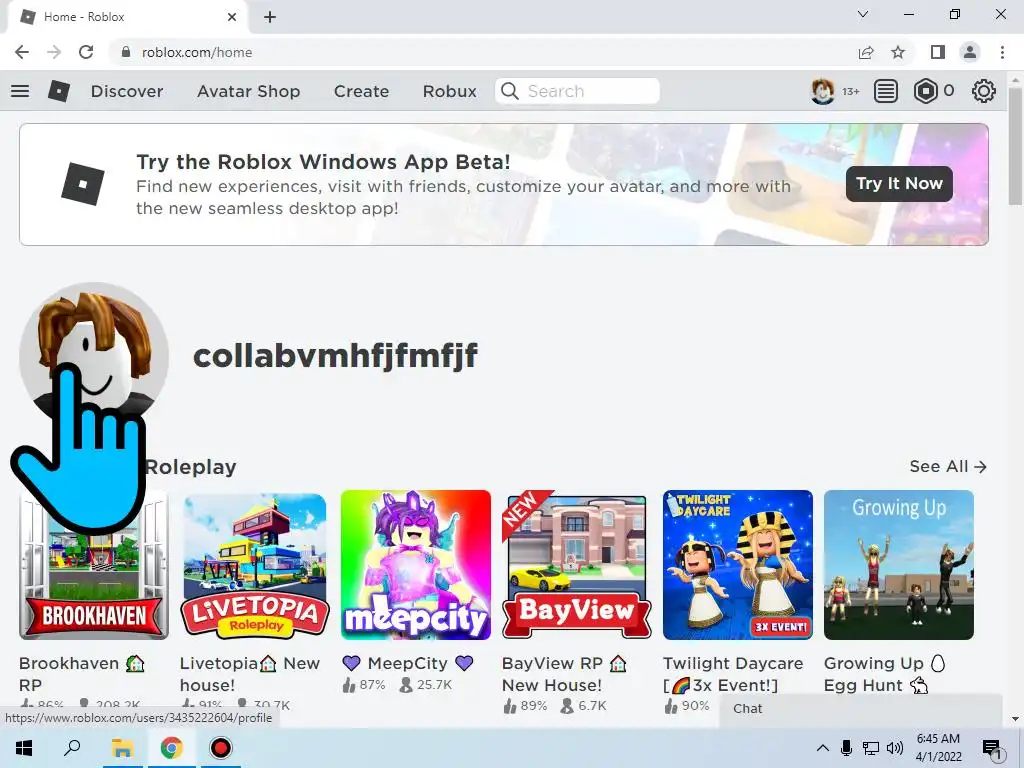Click the 13+ age label

[x=850, y=91]
